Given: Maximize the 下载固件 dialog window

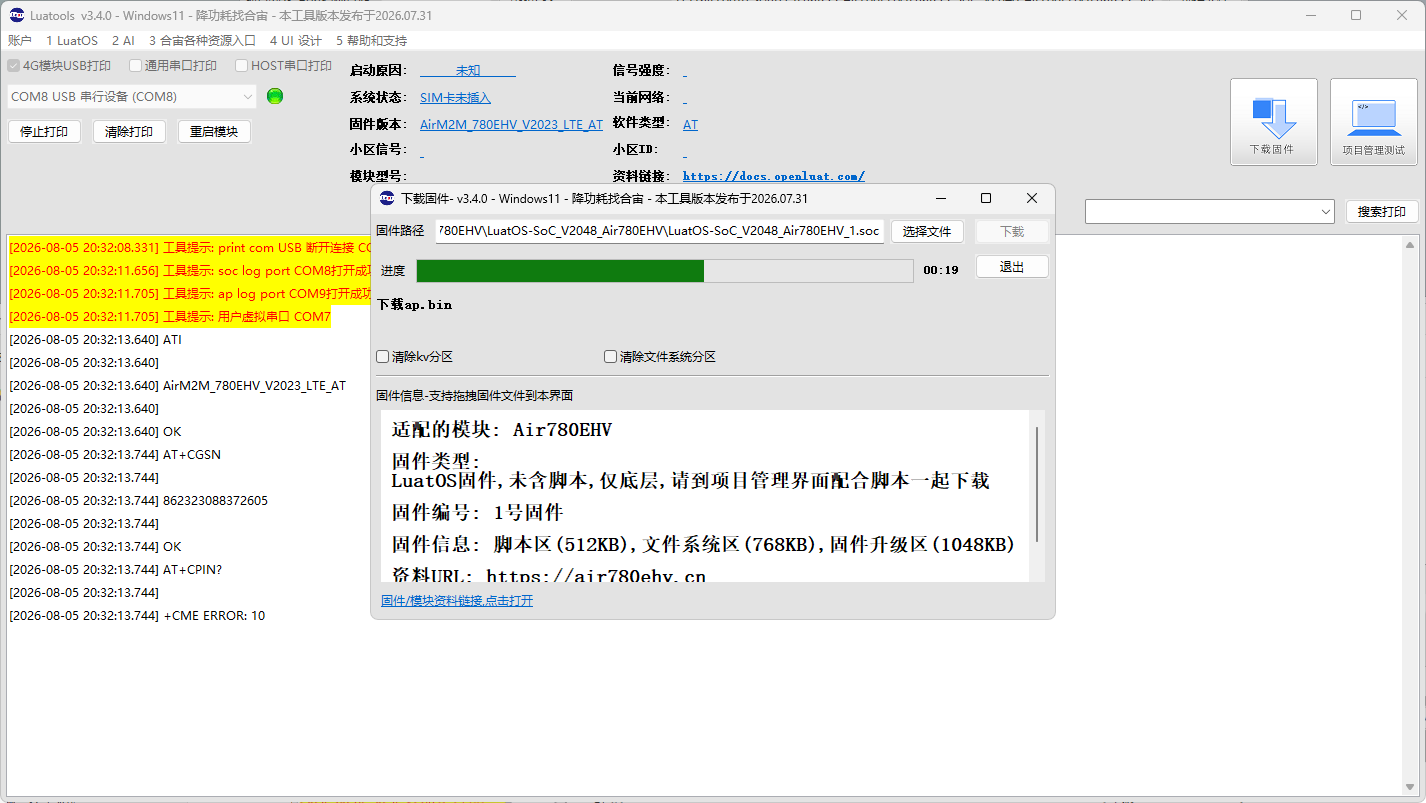Looking at the screenshot, I should (986, 198).
